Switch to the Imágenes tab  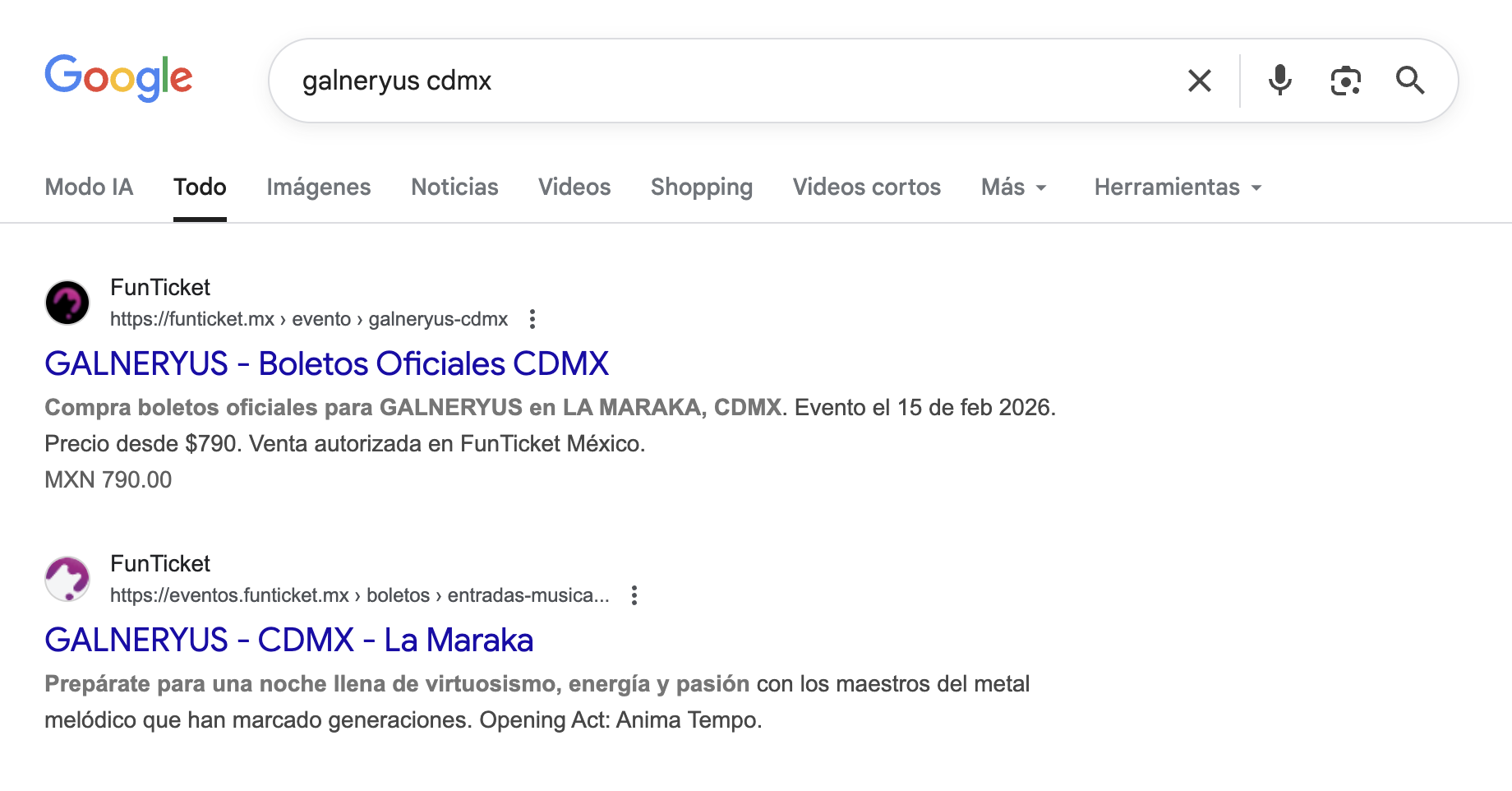[x=318, y=187]
